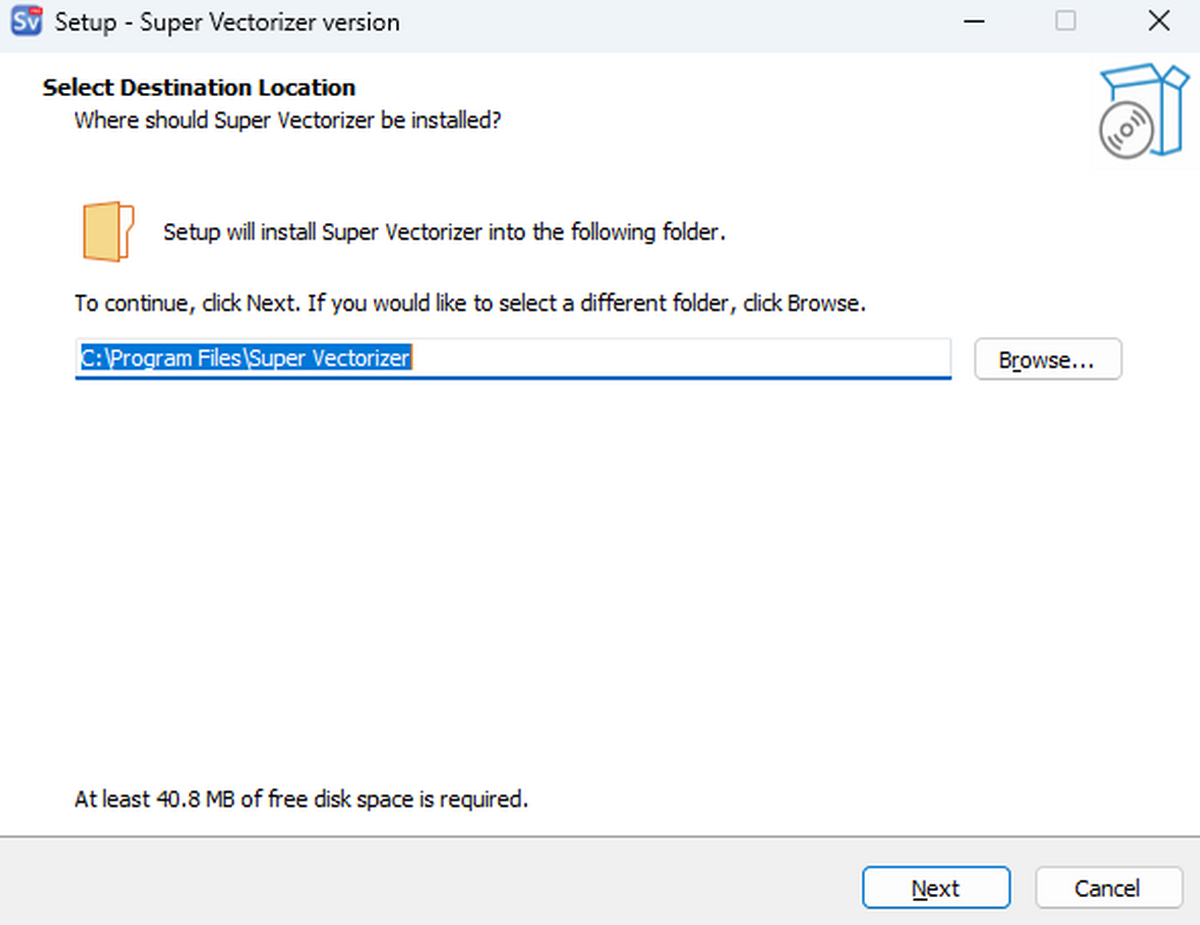Cancel the Super Vectorizer setup

click(1108, 887)
